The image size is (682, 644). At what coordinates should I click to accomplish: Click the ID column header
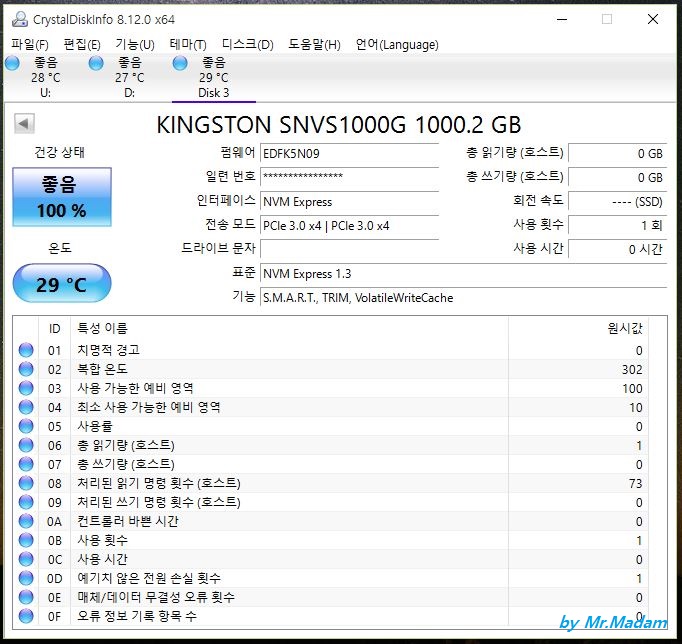coord(54,328)
